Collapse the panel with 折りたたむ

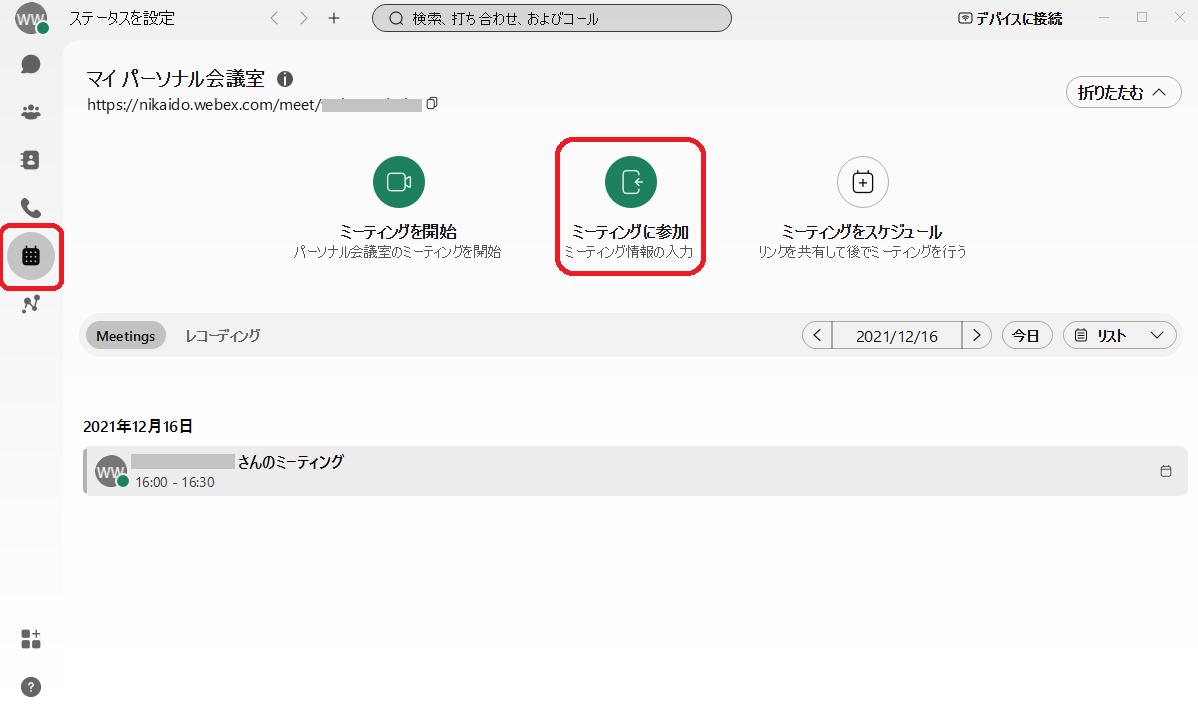point(1123,92)
